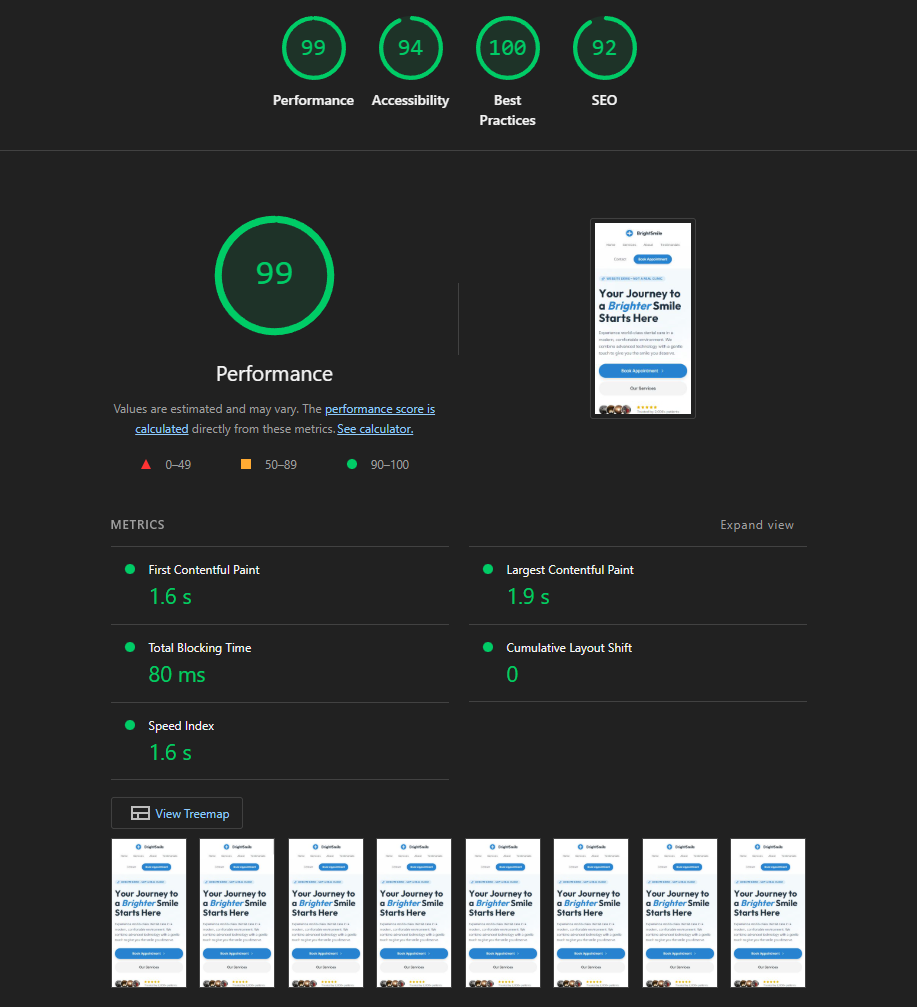Click the red triangle 0–49 legend icon
Screen dimensions: 917x1007
point(146,464)
